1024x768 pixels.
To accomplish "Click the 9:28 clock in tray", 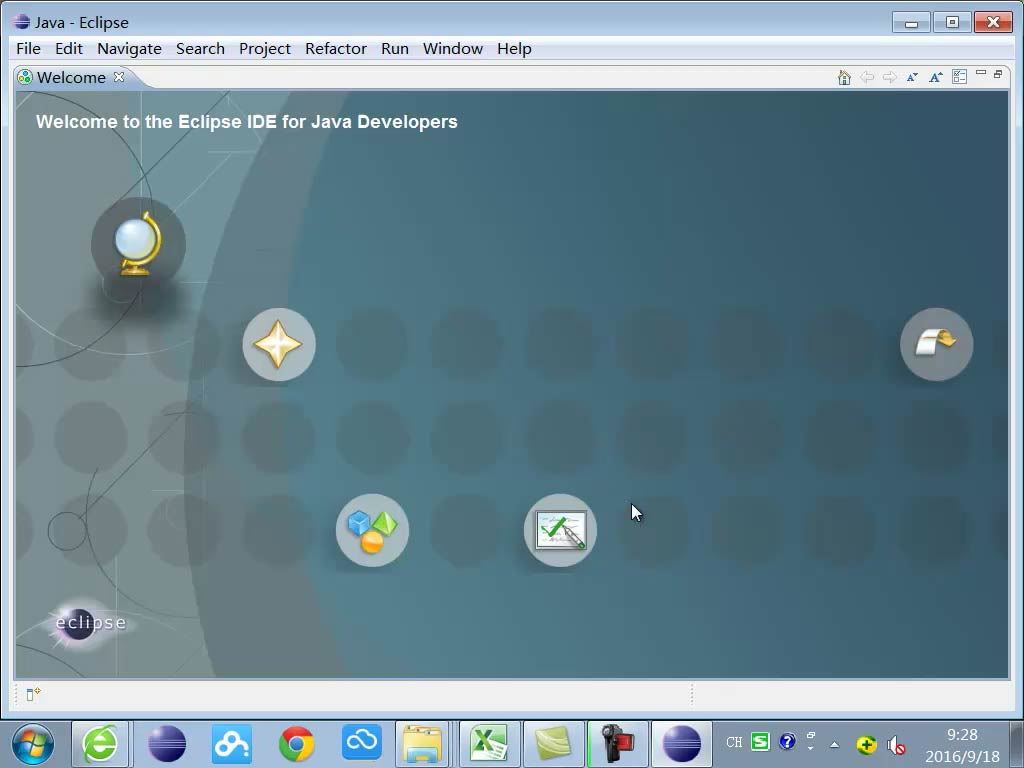I will [961, 735].
